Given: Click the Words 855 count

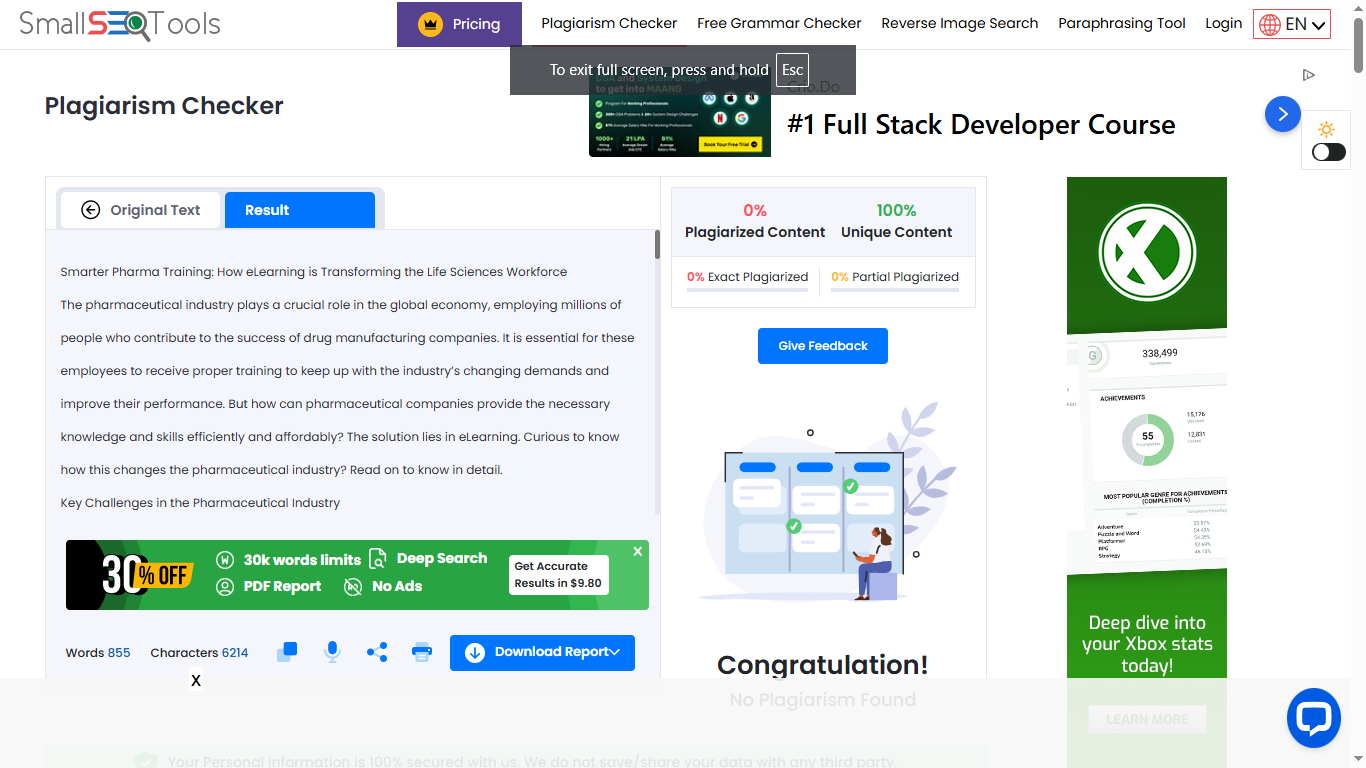Looking at the screenshot, I should point(98,653).
